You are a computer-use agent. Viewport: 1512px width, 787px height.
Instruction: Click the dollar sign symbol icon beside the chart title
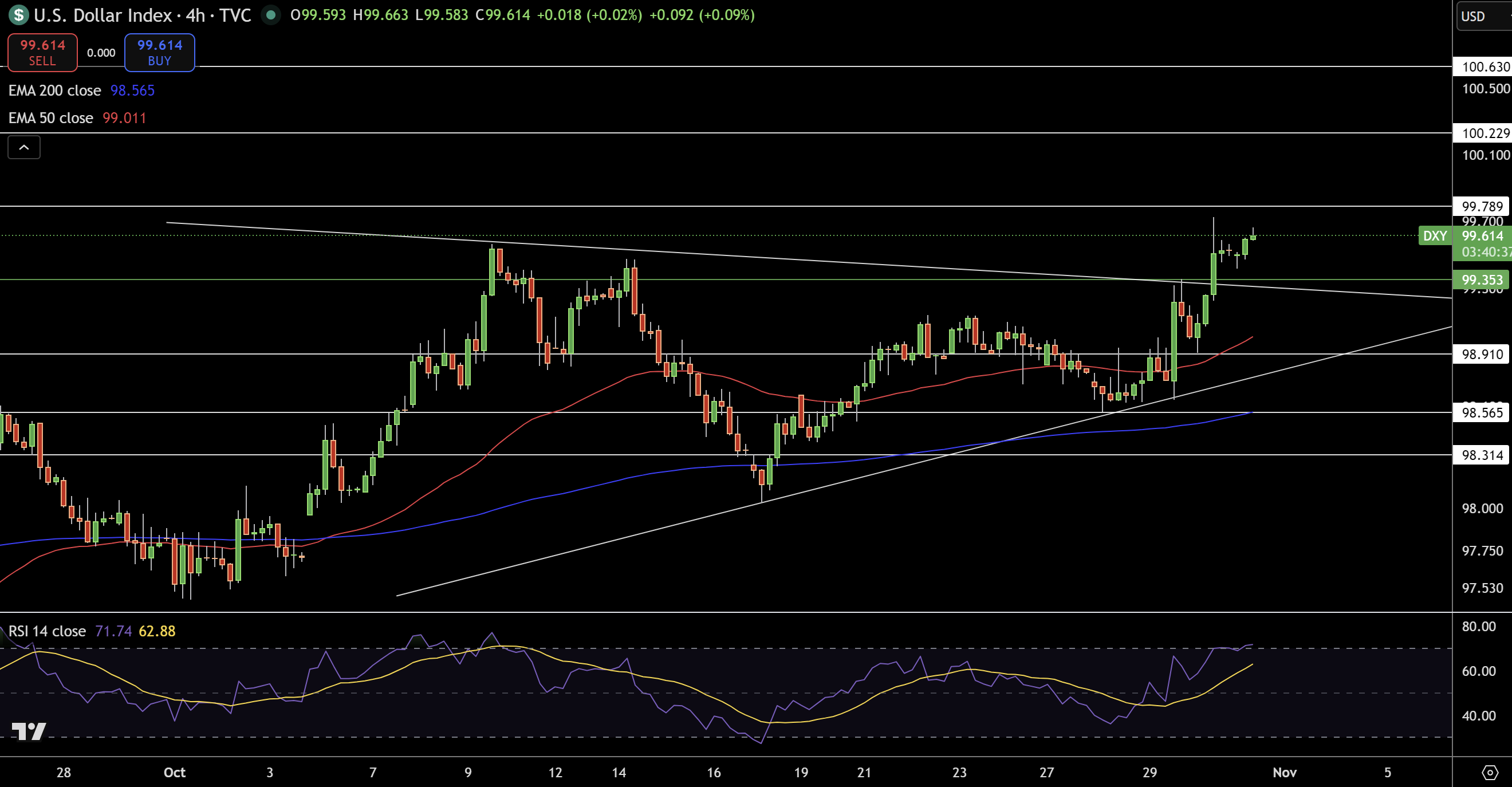(x=18, y=15)
